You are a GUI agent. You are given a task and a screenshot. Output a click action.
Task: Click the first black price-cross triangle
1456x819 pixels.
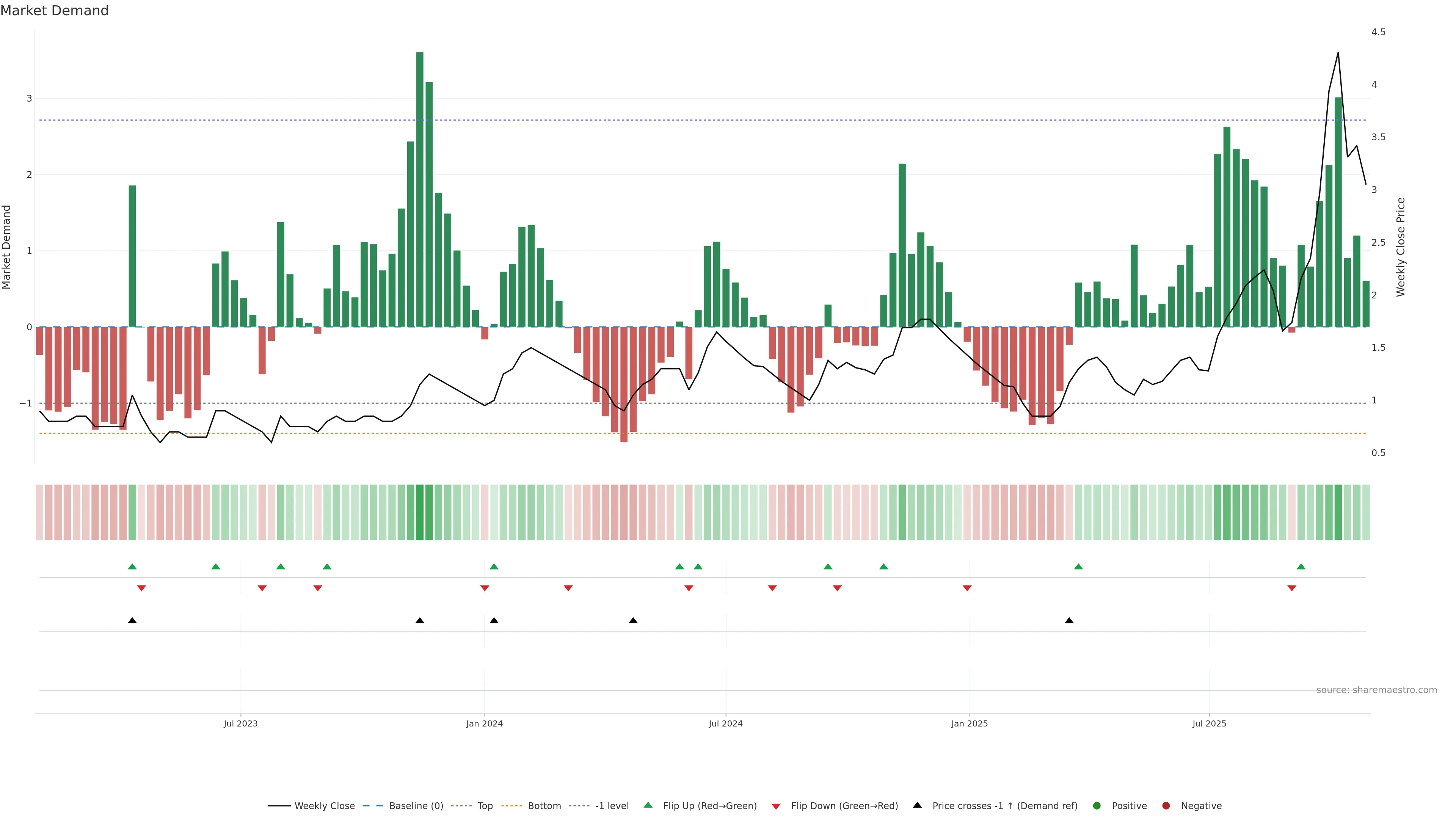point(132,621)
